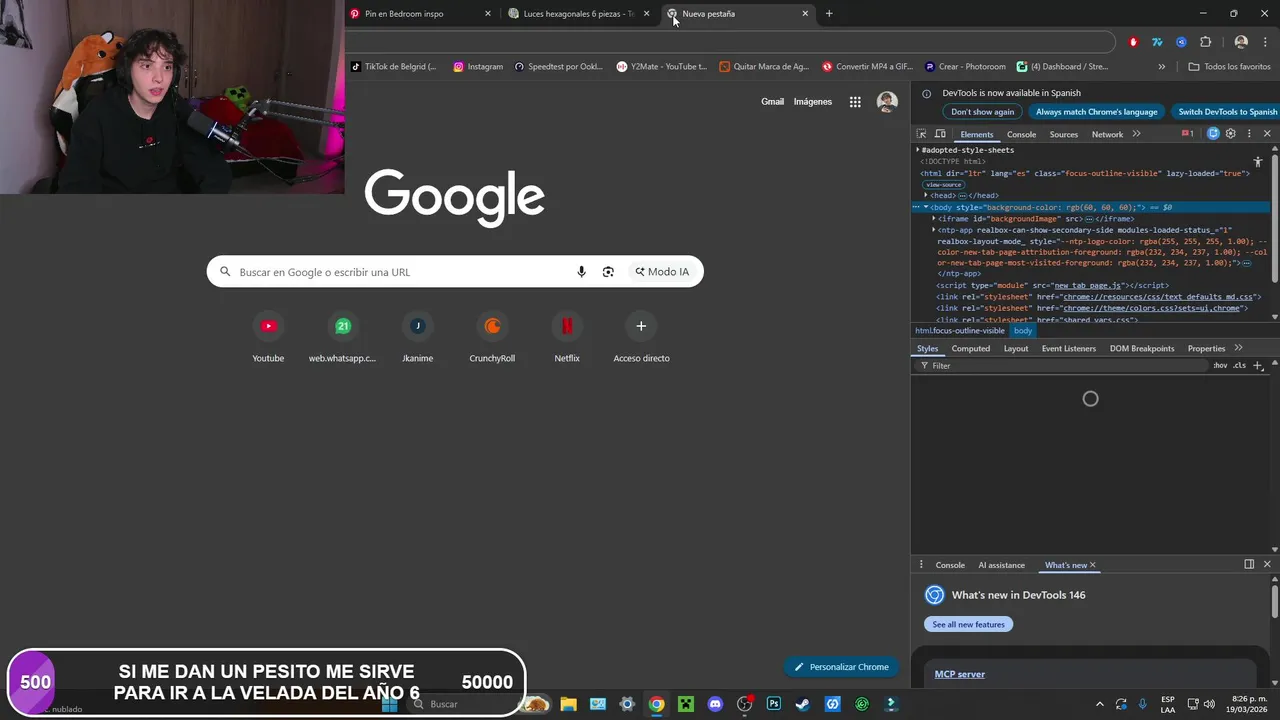Open the Event Listeners tab
1280x720 pixels.
pyautogui.click(x=1069, y=348)
